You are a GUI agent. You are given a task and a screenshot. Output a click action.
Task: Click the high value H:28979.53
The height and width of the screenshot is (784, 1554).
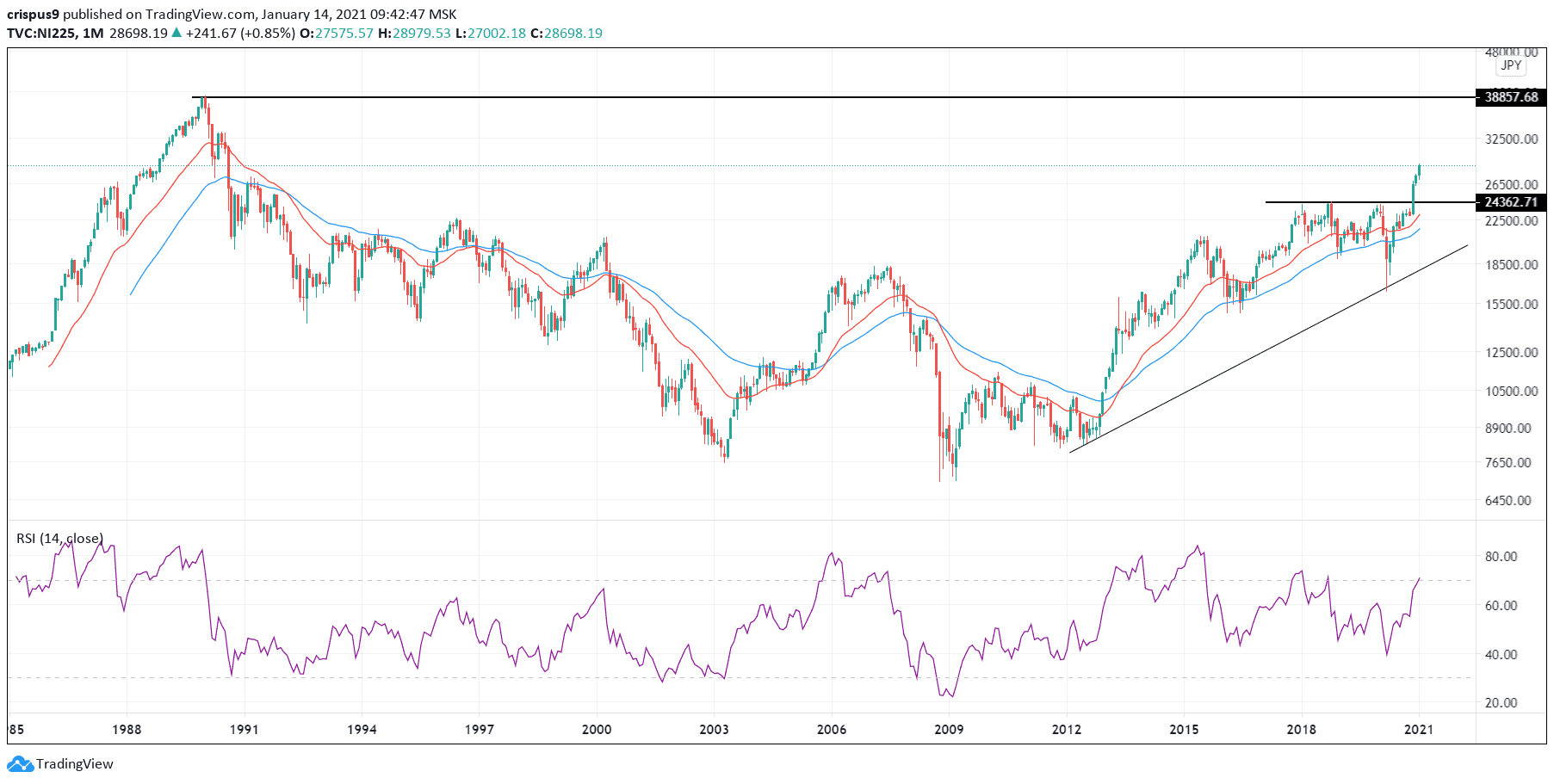tap(414, 34)
